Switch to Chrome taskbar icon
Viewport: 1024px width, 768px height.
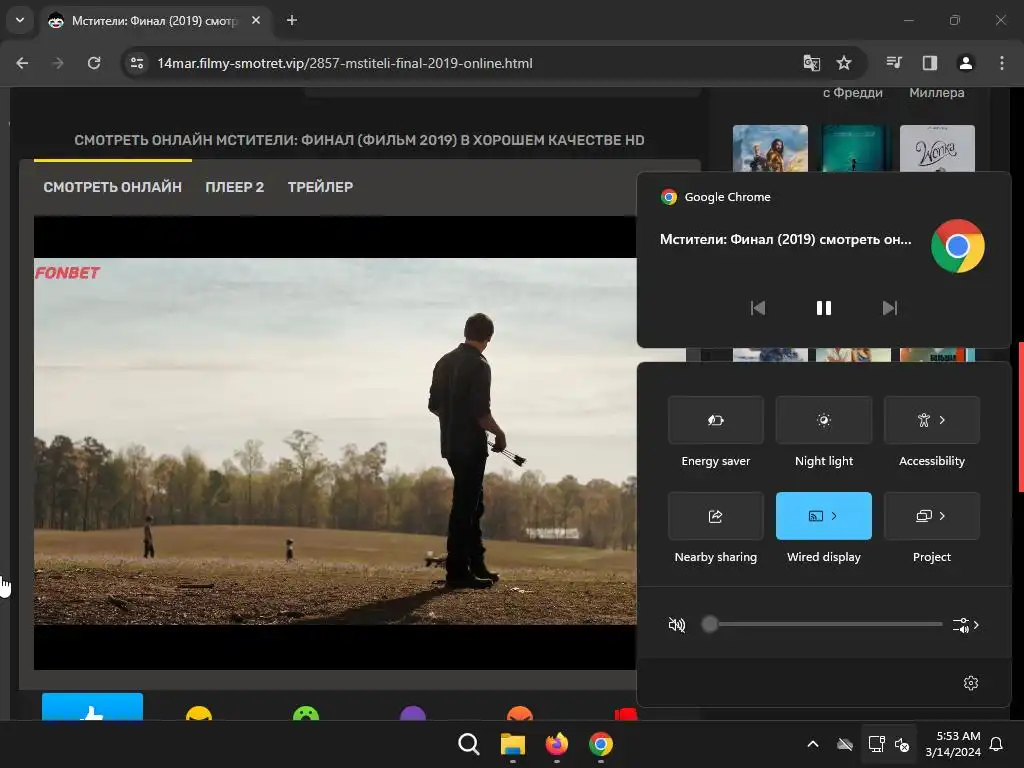pos(601,744)
